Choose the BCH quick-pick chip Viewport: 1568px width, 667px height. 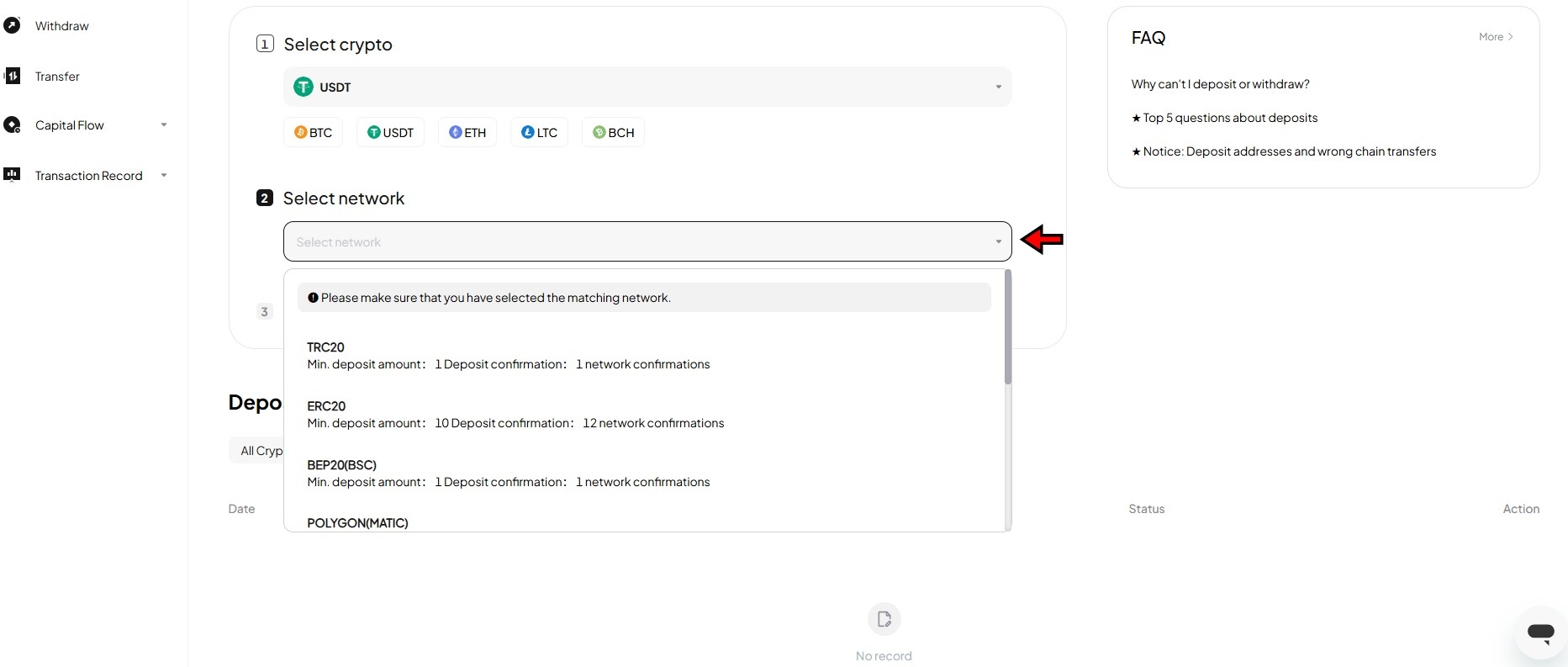pyautogui.click(x=613, y=132)
